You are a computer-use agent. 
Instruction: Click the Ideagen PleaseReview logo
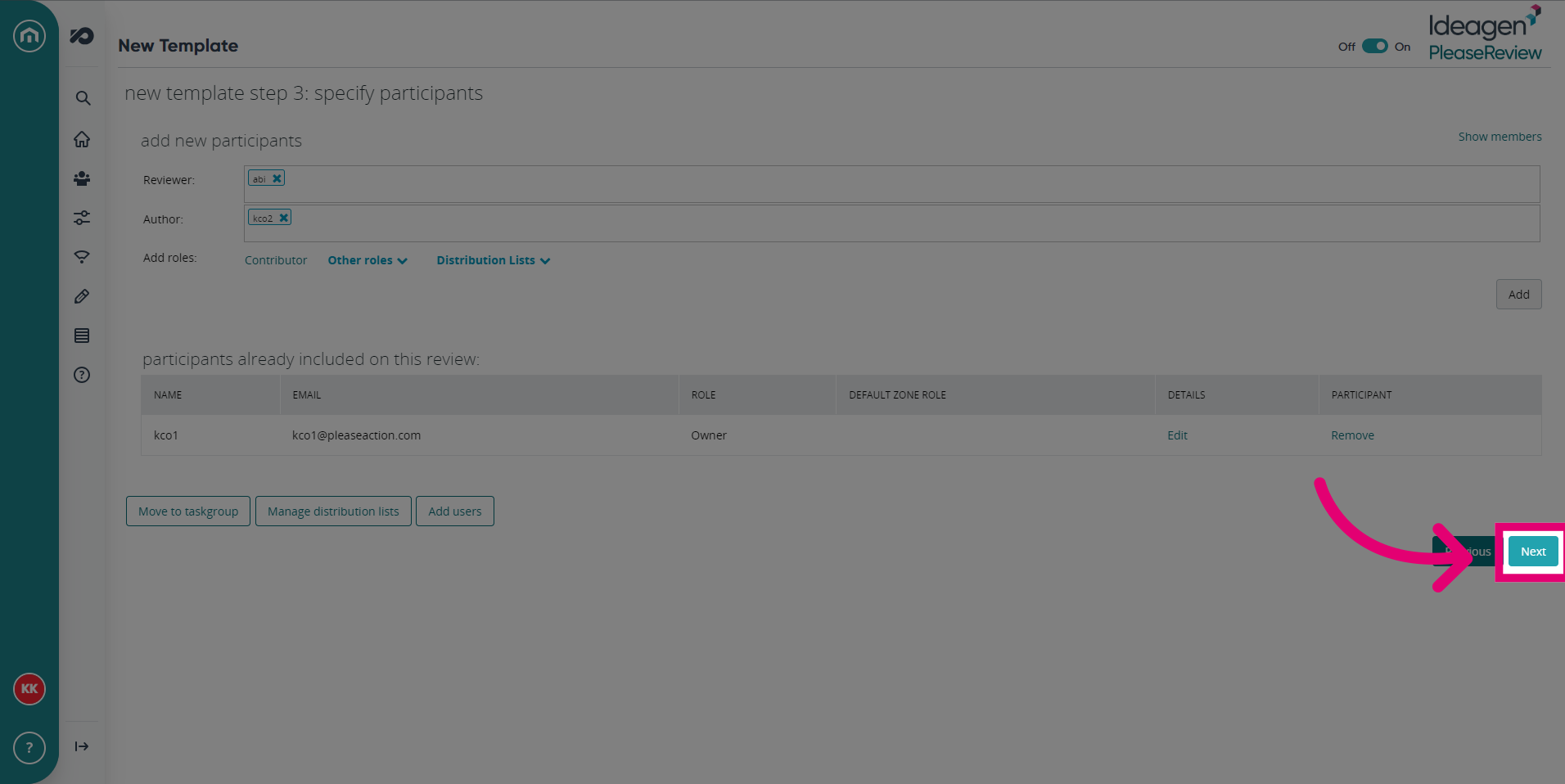coord(1485,34)
